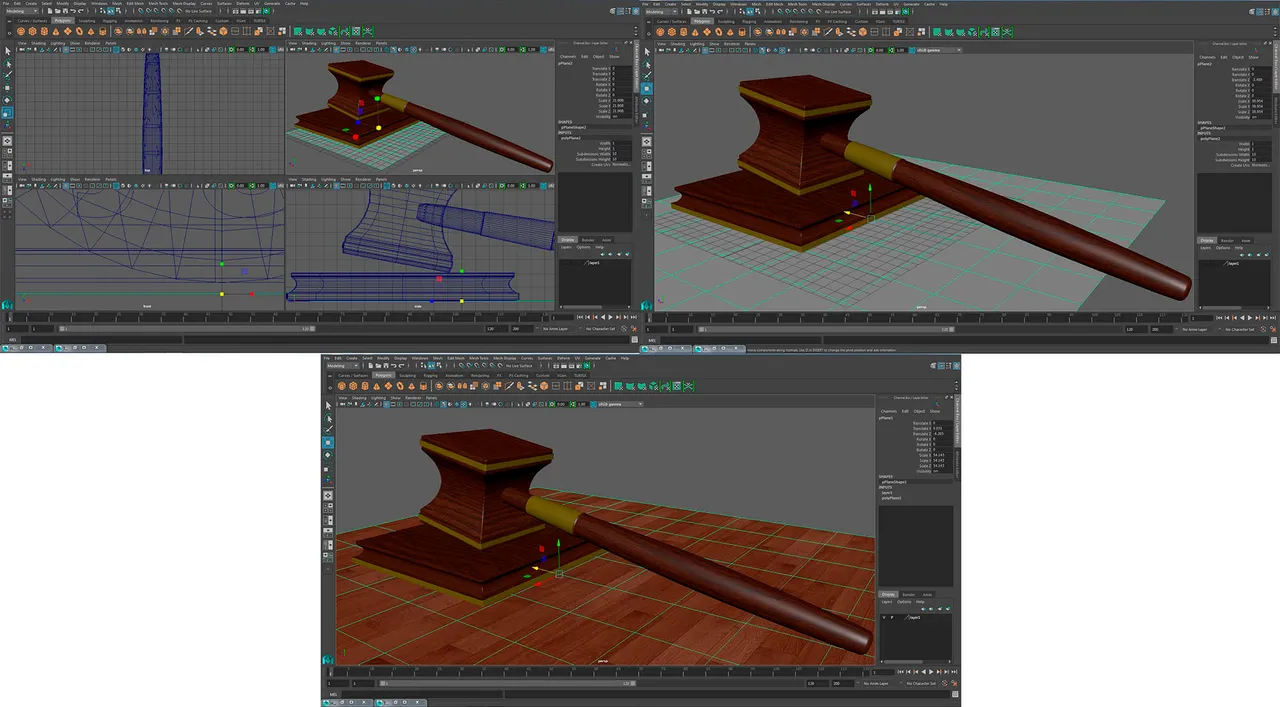Image resolution: width=1280 pixels, height=707 pixels.
Task: Open the No Character Set dropdown in the top-right window
Action: pos(1240,329)
